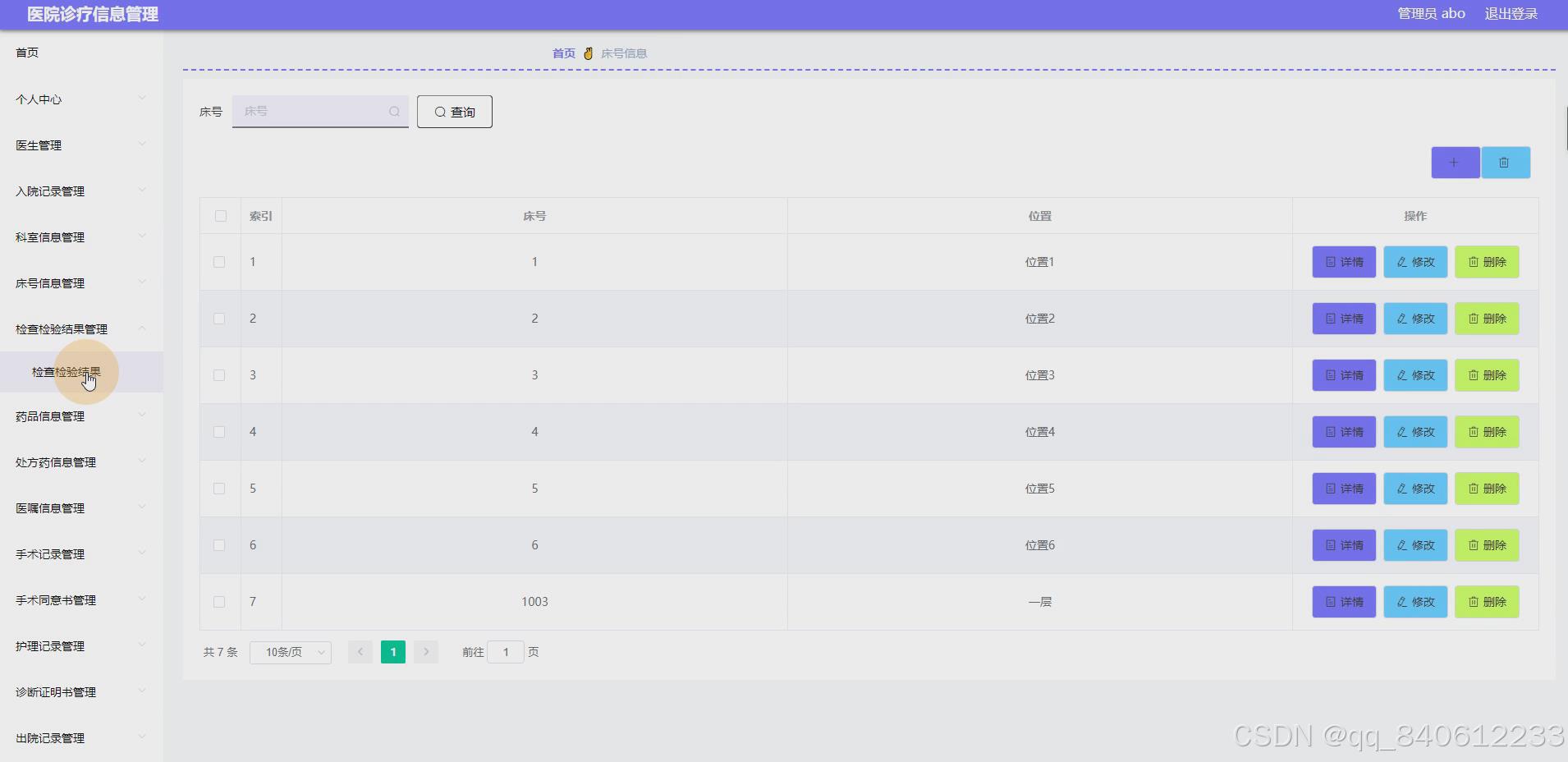Click 修改 for the row with 位置6
Image resolution: width=1568 pixels, height=762 pixels.
click(1415, 545)
